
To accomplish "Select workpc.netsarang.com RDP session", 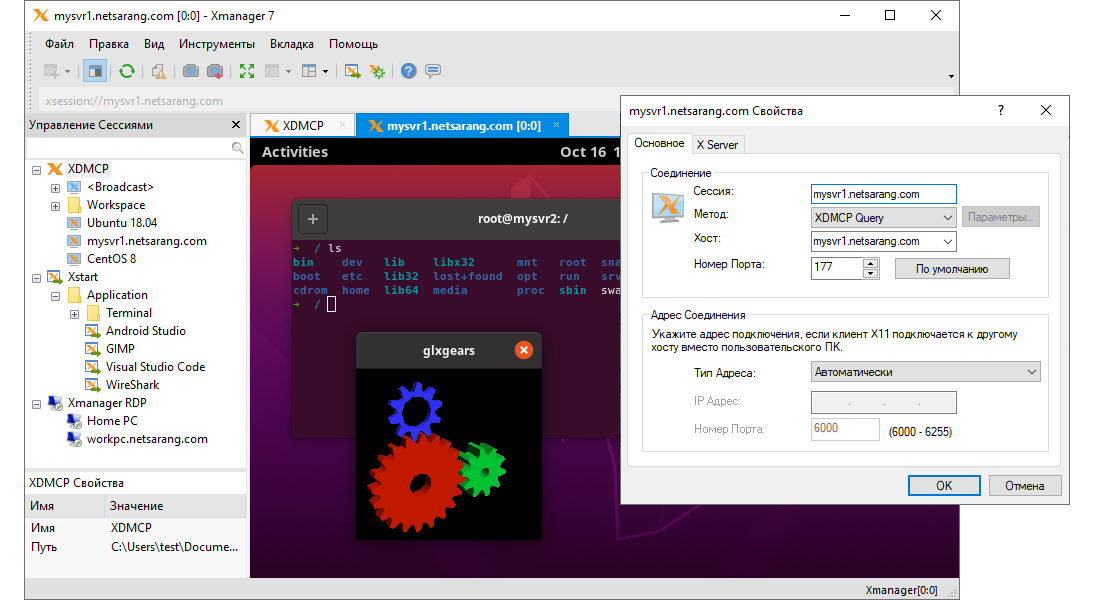I will [147, 439].
